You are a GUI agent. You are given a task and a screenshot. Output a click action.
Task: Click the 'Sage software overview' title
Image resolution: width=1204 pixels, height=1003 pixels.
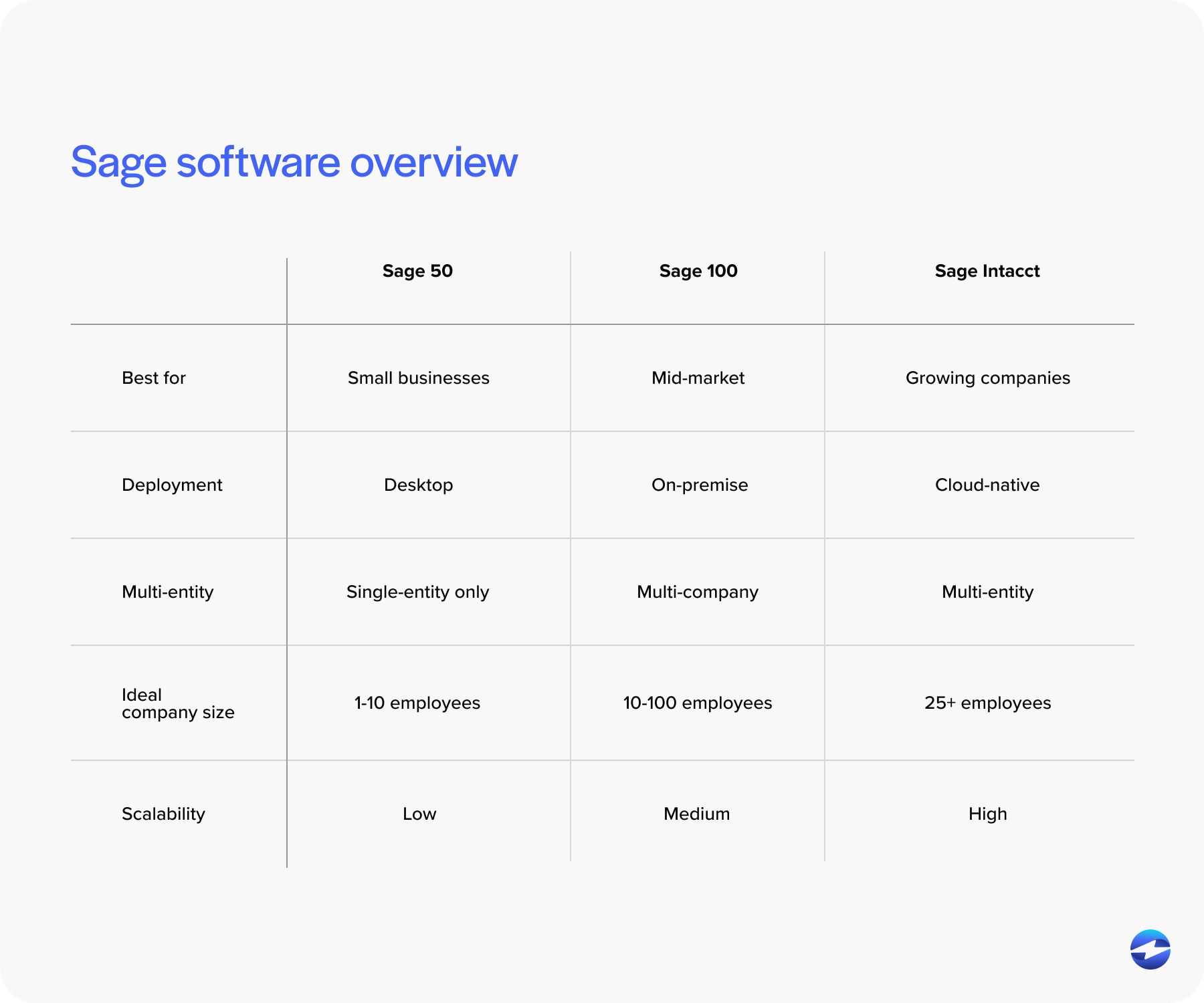click(294, 161)
